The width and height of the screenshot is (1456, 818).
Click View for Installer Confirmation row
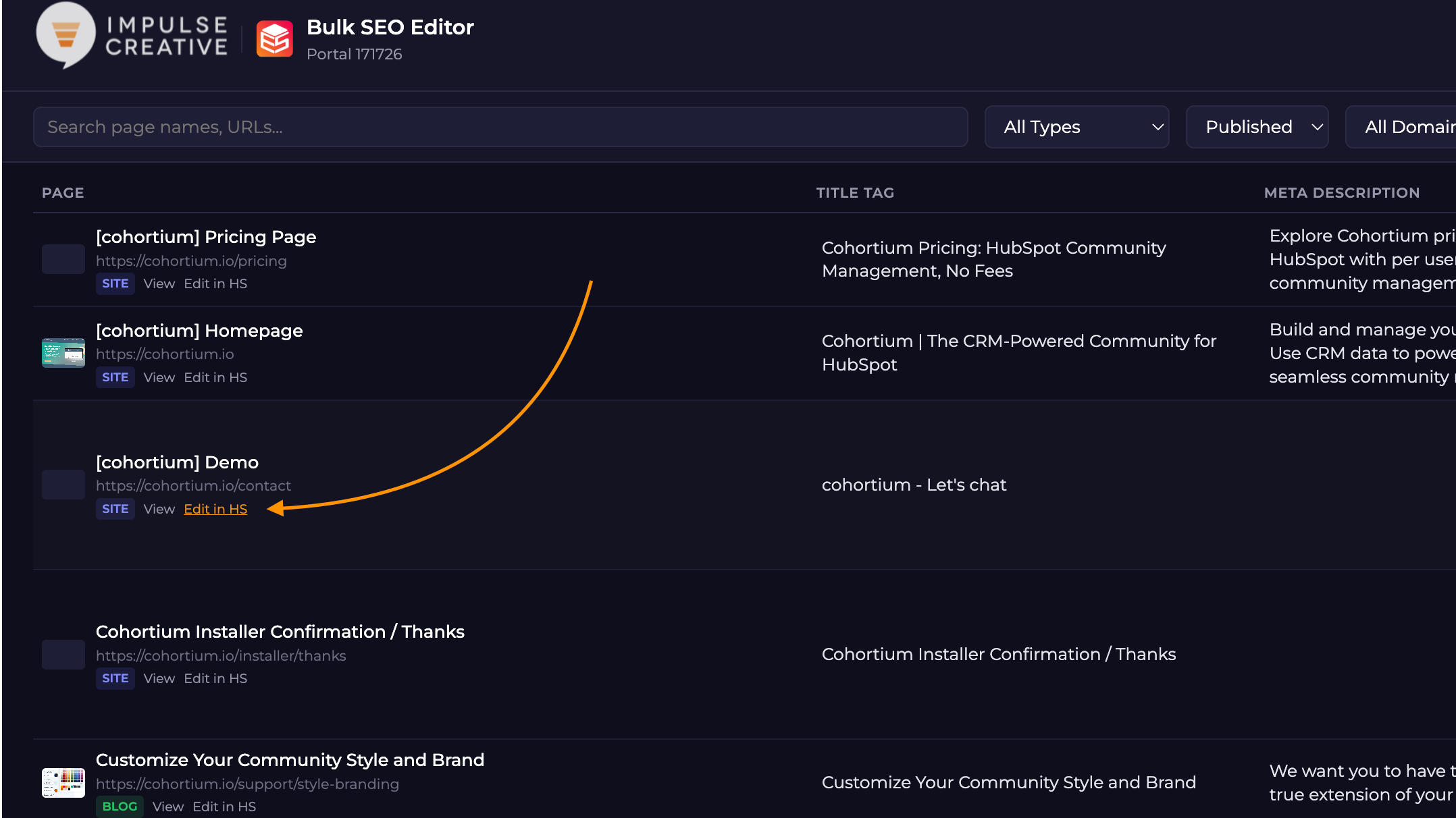[x=159, y=679]
